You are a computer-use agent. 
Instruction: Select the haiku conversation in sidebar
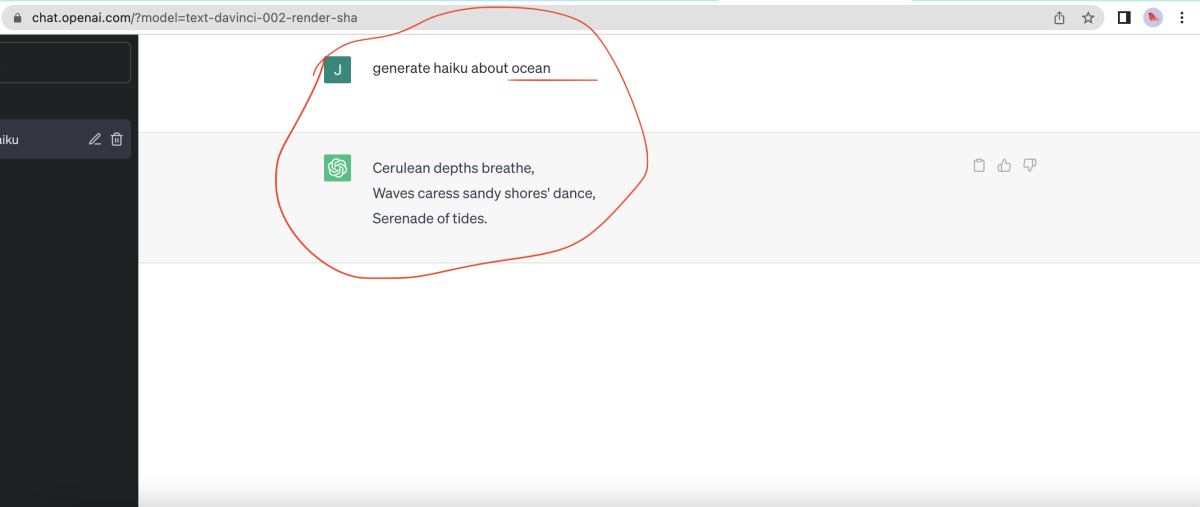pos(65,140)
